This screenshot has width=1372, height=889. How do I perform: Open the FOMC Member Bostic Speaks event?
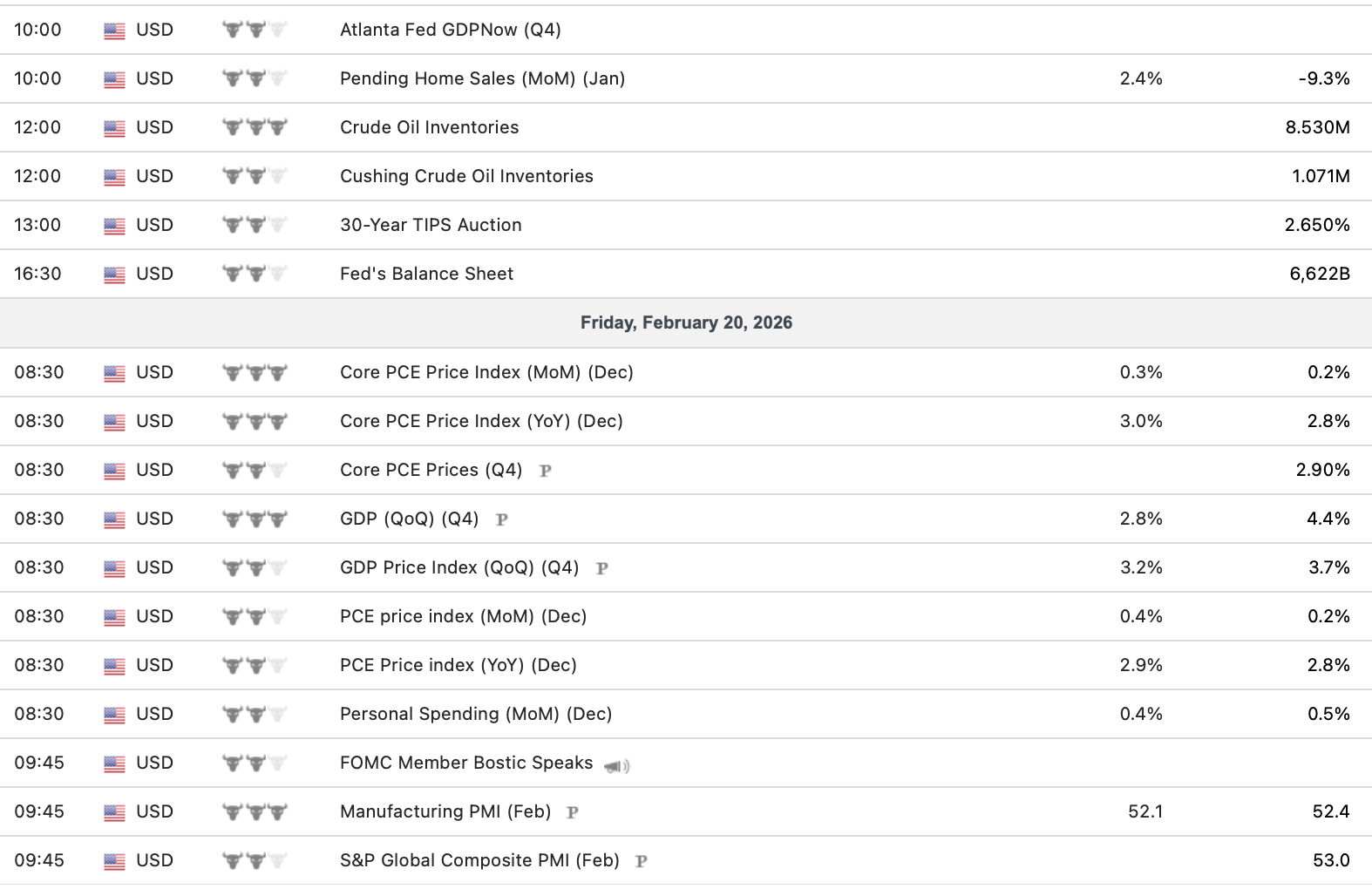tap(466, 763)
